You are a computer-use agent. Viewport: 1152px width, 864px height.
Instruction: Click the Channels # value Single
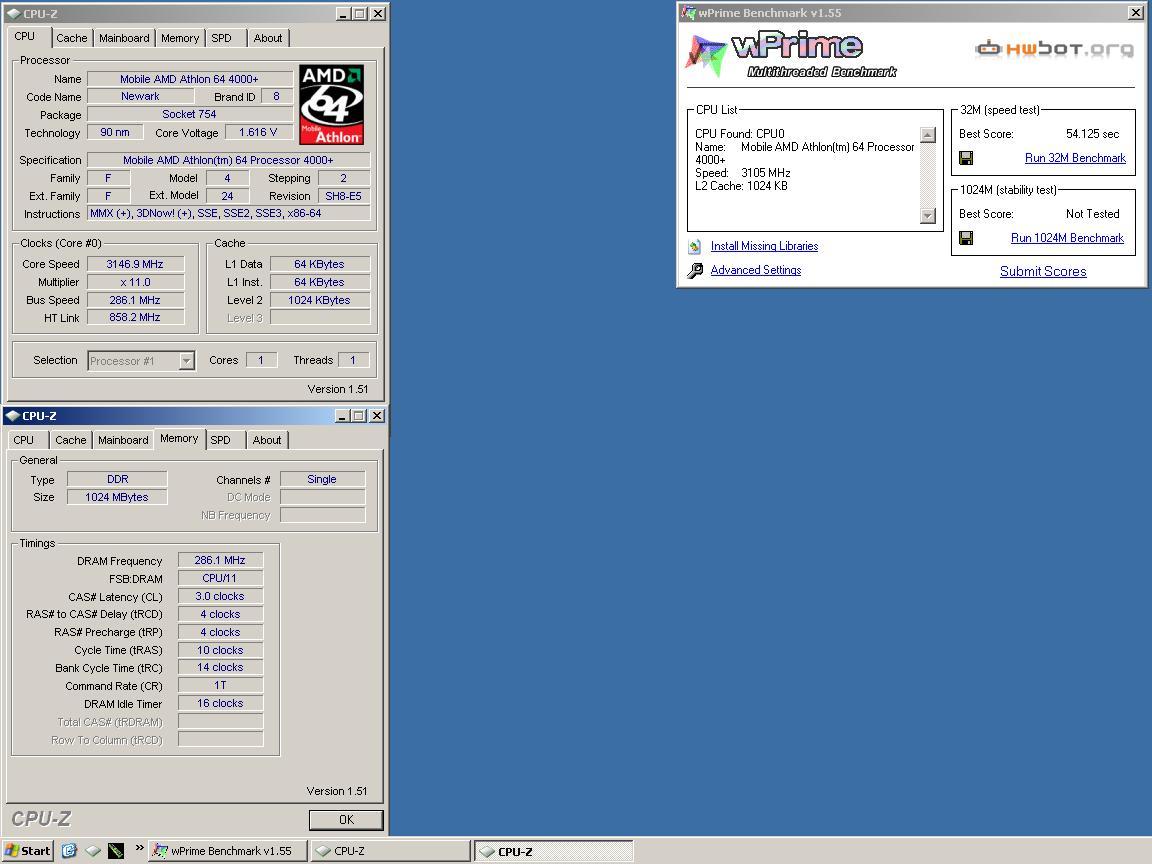click(x=323, y=479)
